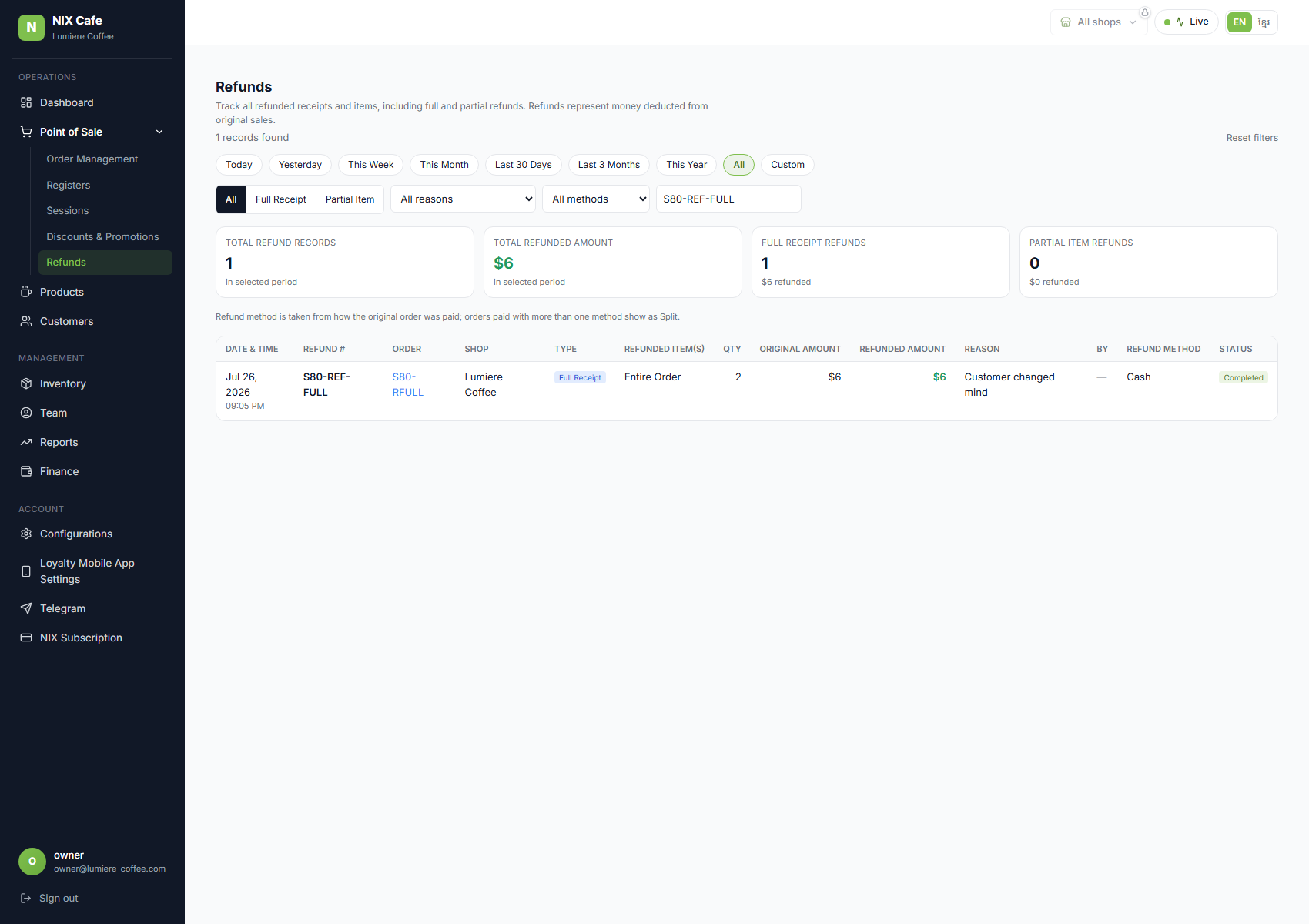
Task: Select the Last 30 Days filter
Action: pyautogui.click(x=524, y=165)
